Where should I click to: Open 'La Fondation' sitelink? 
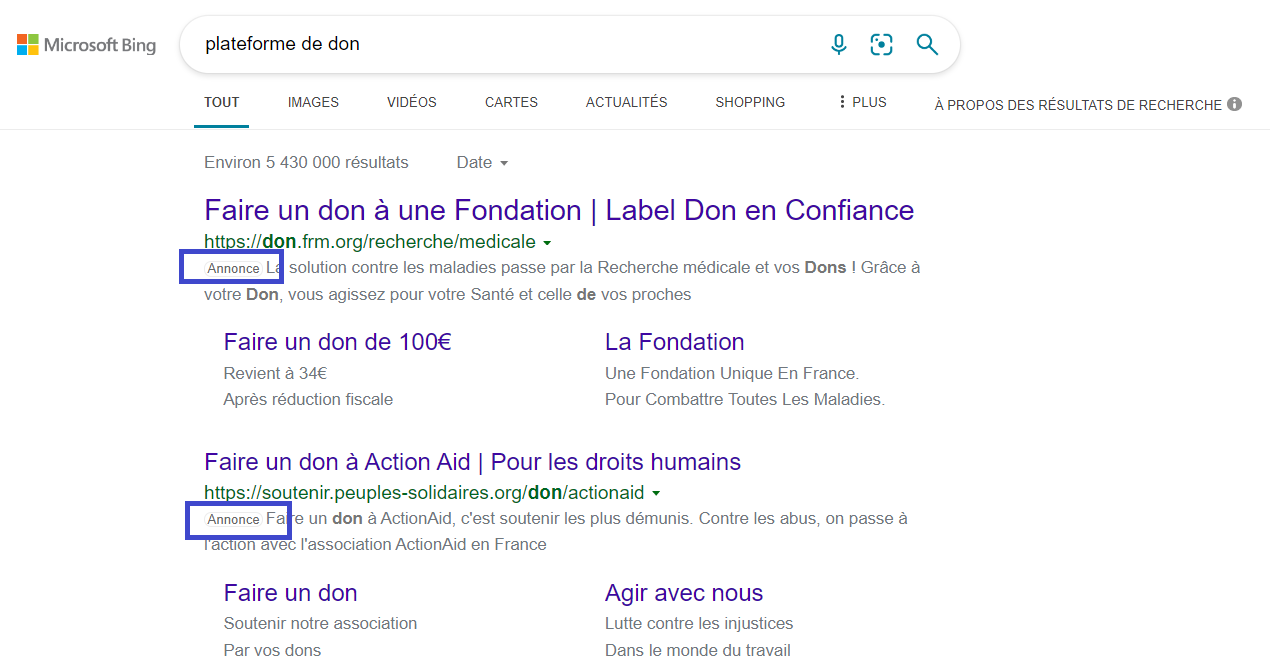click(675, 342)
